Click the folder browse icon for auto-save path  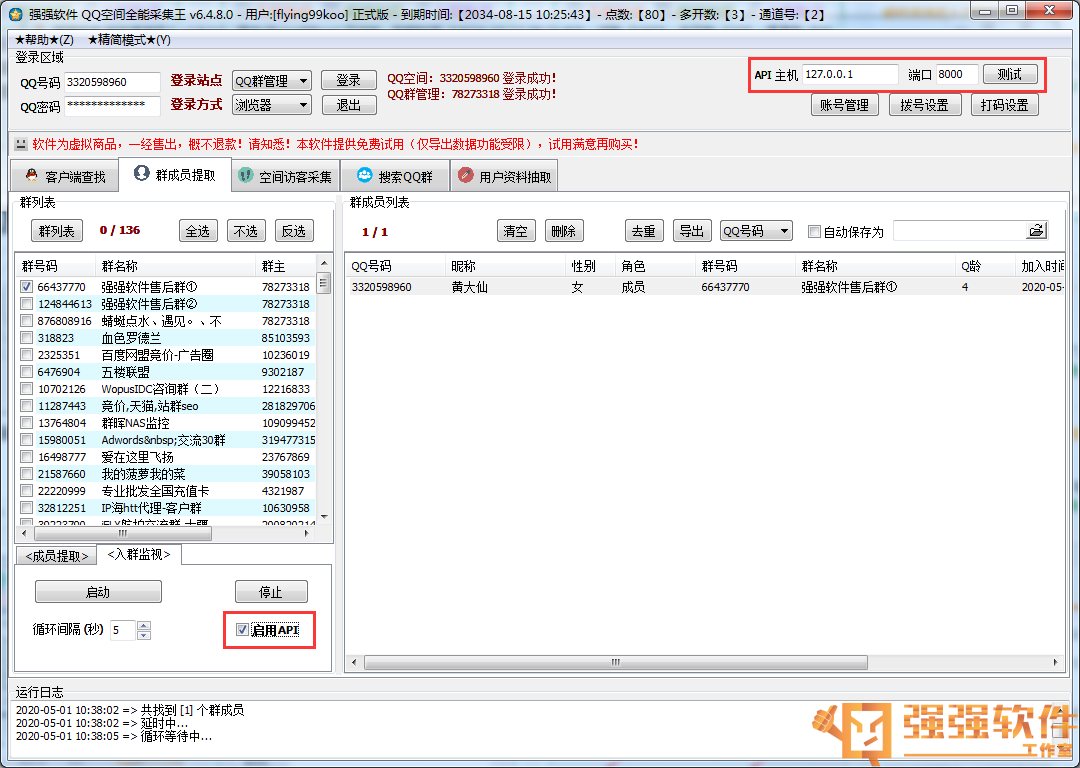point(1036,231)
